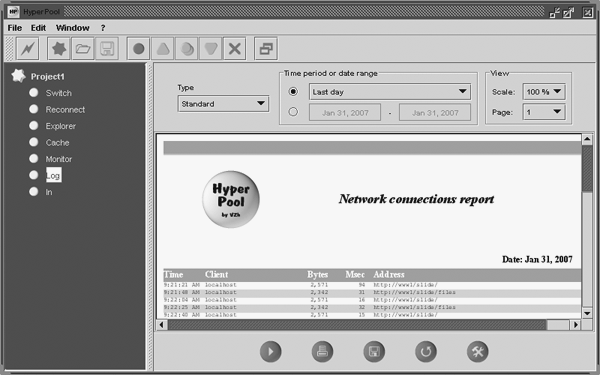Select the Last day time period radio
This screenshot has width=600, height=375.
tap(293, 91)
